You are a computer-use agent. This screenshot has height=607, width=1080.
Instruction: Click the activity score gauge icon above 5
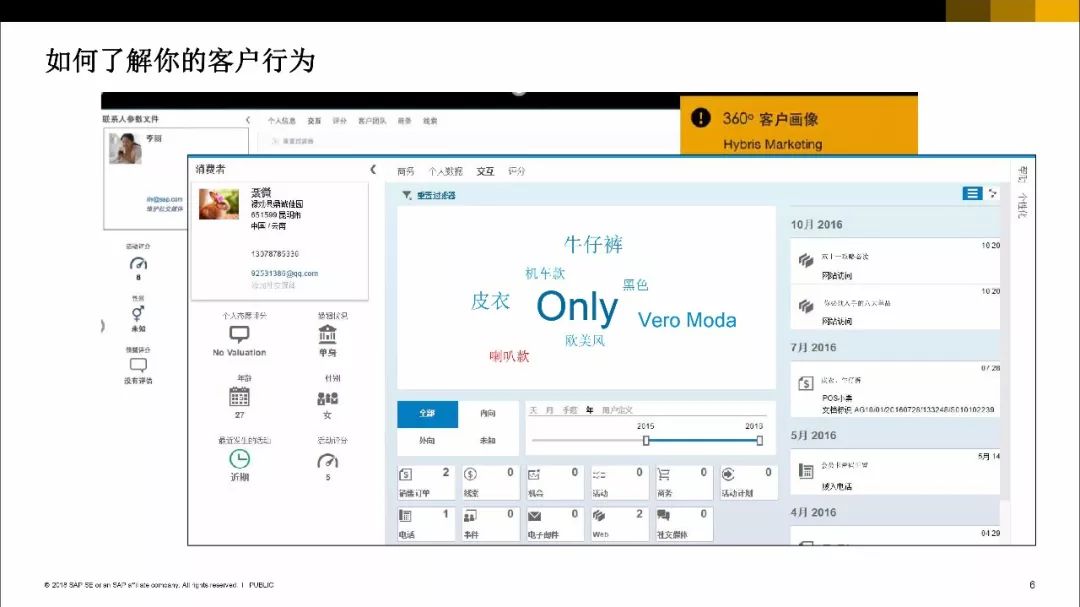327,461
